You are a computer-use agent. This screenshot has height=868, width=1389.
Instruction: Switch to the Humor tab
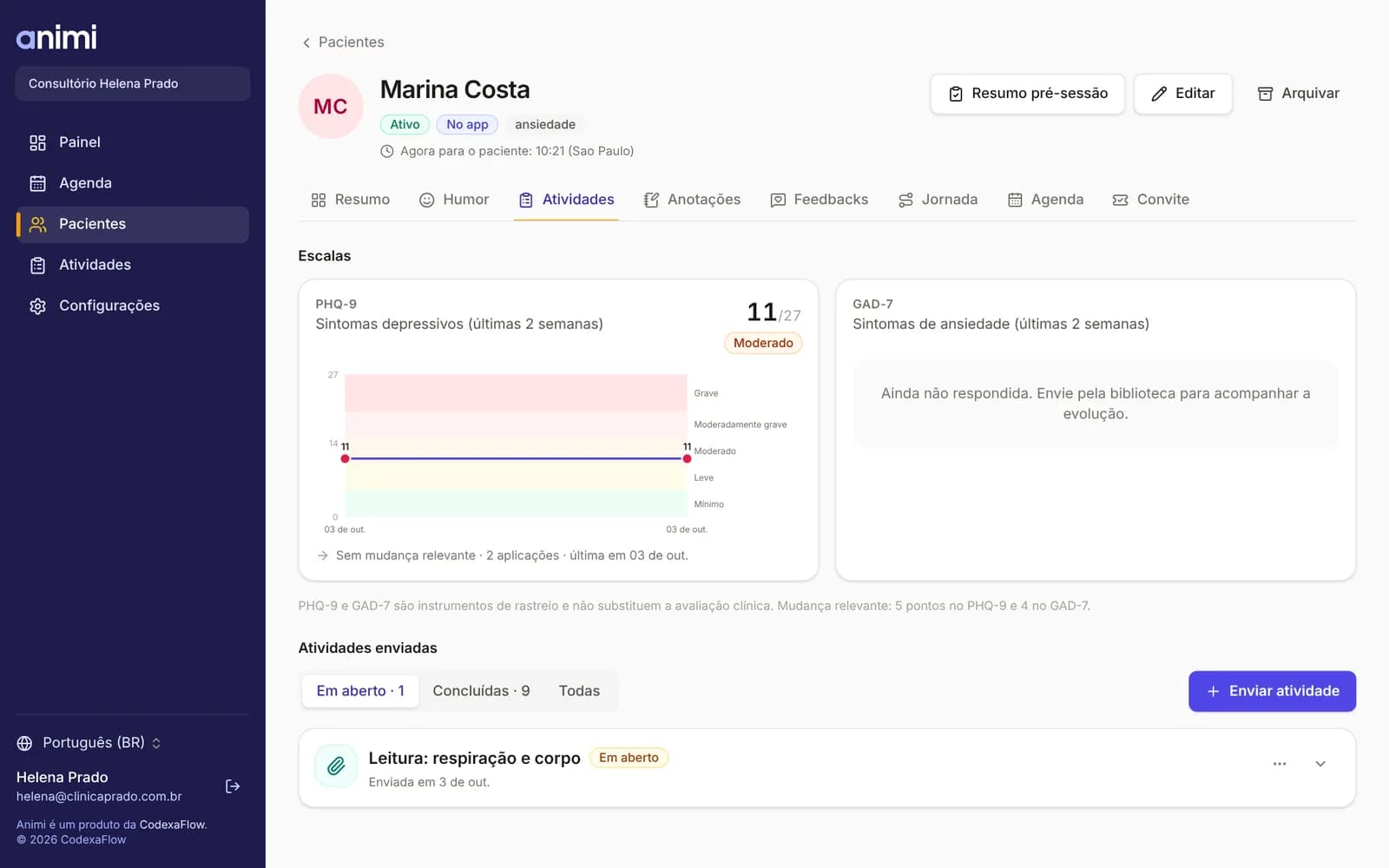coord(454,200)
